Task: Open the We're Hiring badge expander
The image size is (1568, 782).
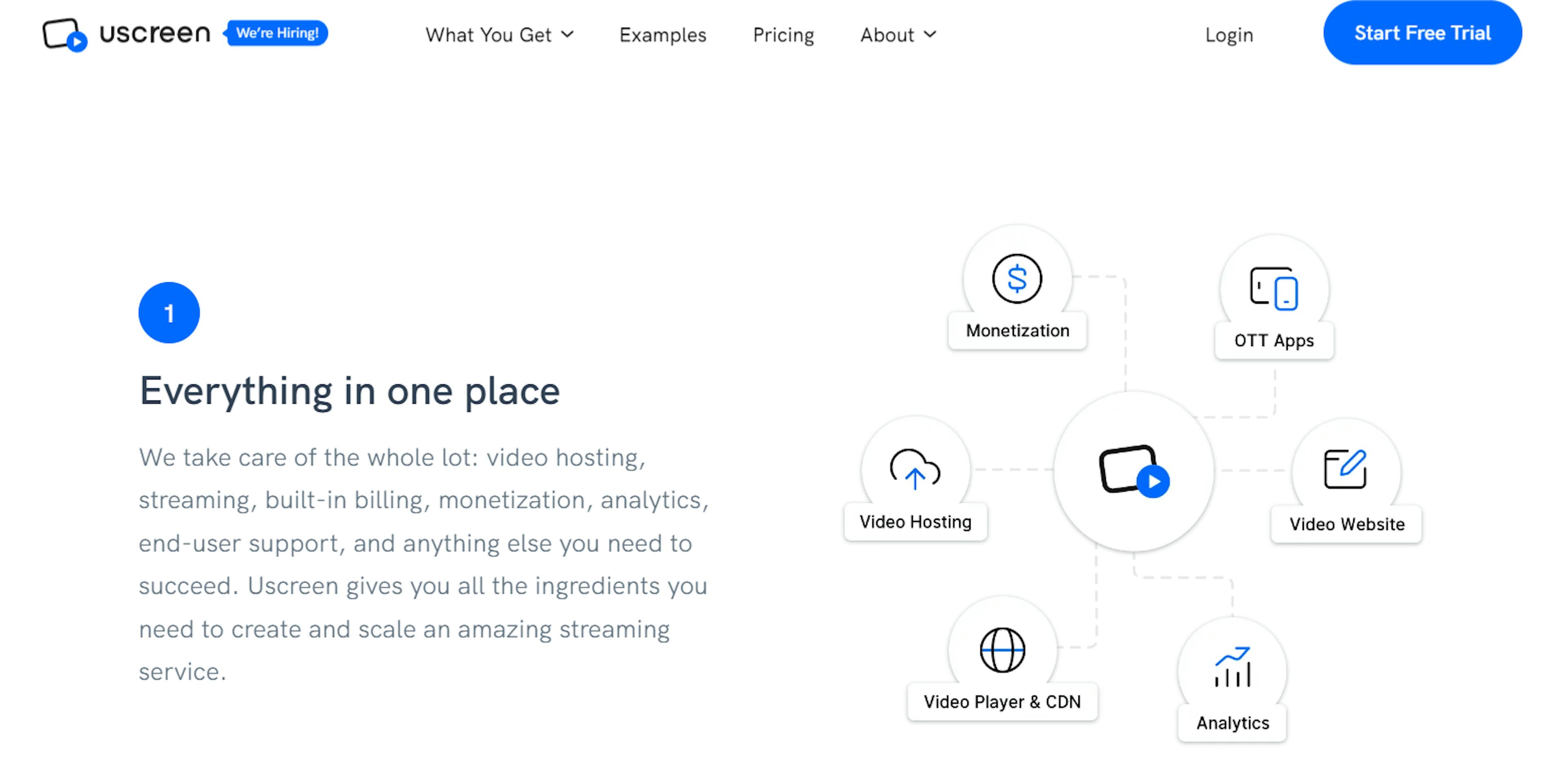Action: tap(276, 33)
